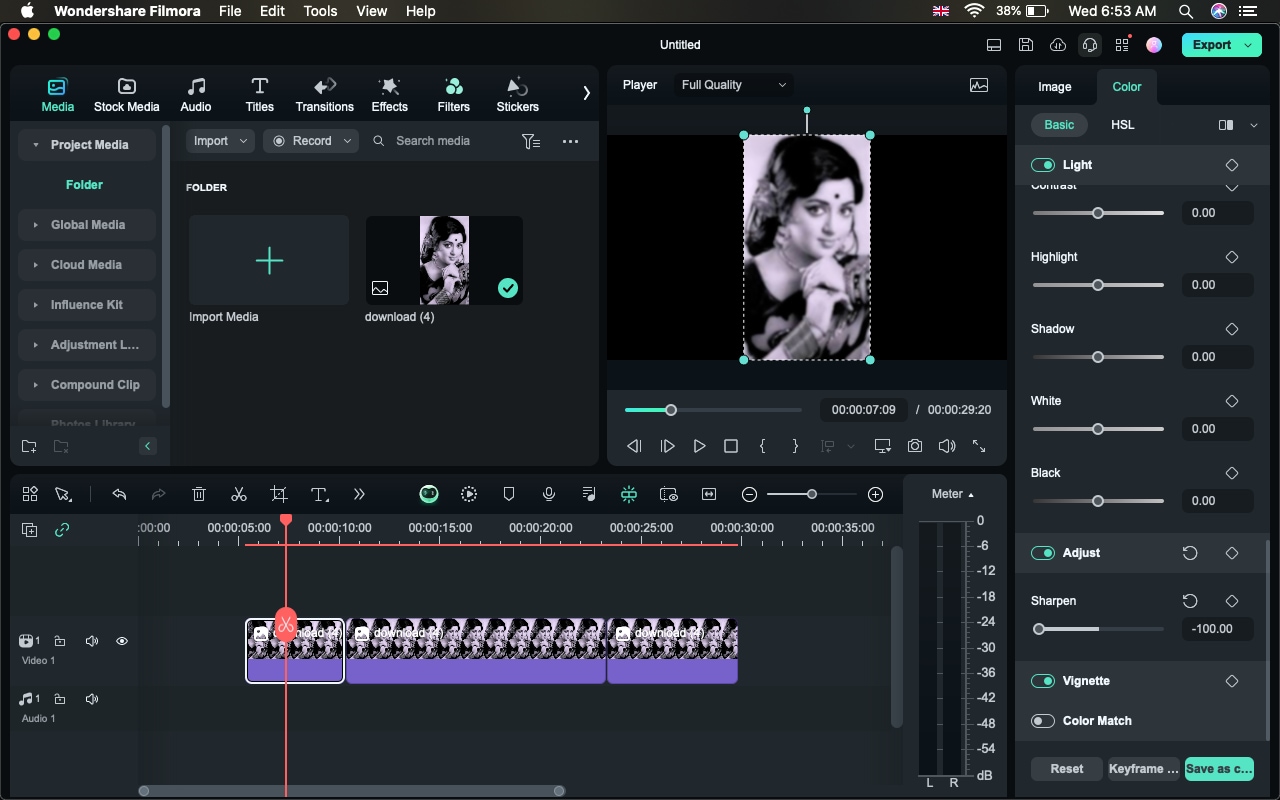Click the voiceover microphone icon
Screen dimensions: 1280x800
tap(549, 494)
